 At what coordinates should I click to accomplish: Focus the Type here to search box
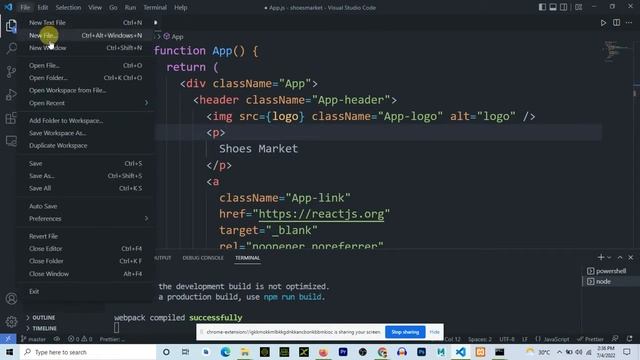(x=88, y=352)
